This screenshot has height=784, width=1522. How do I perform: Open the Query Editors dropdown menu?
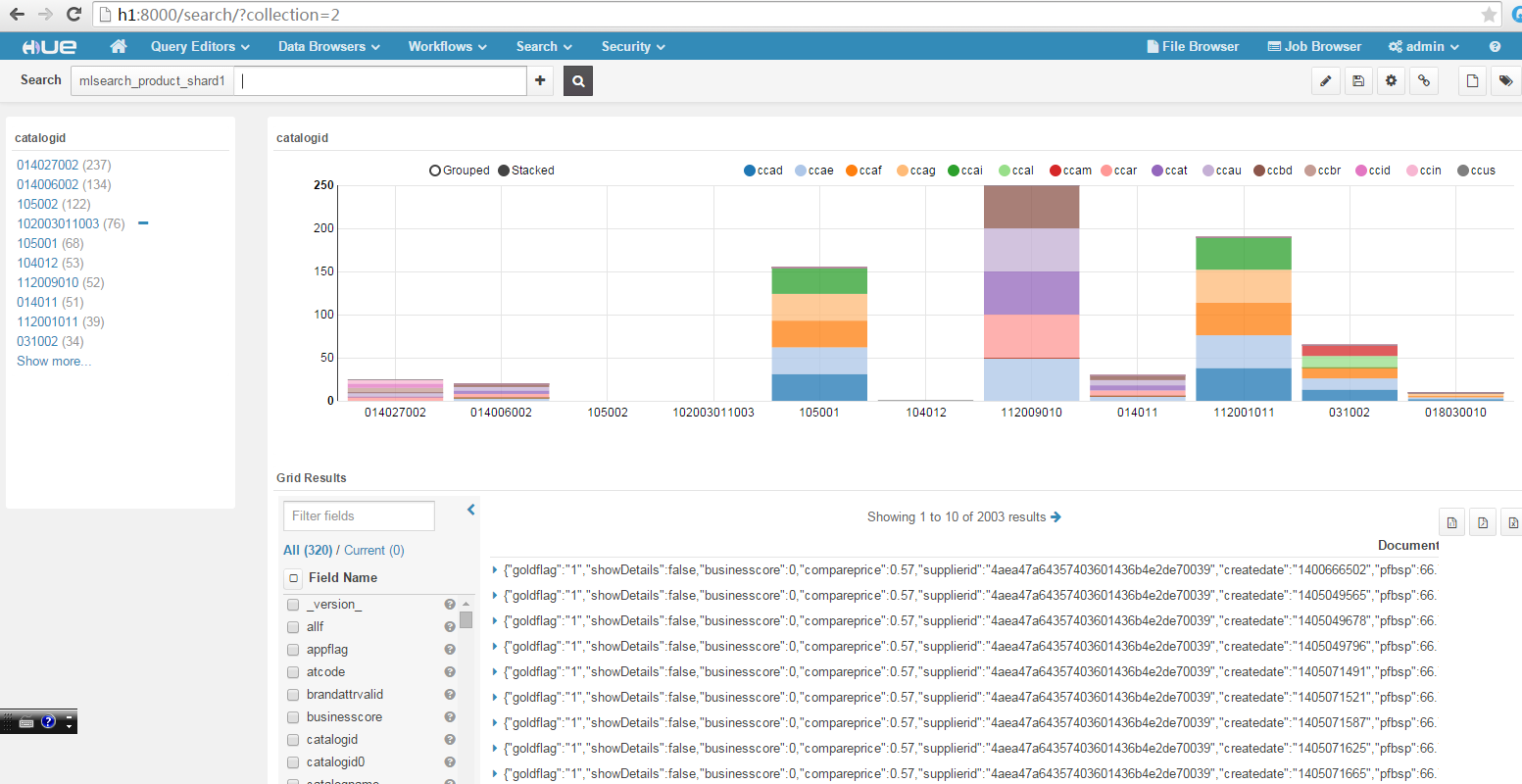point(200,46)
